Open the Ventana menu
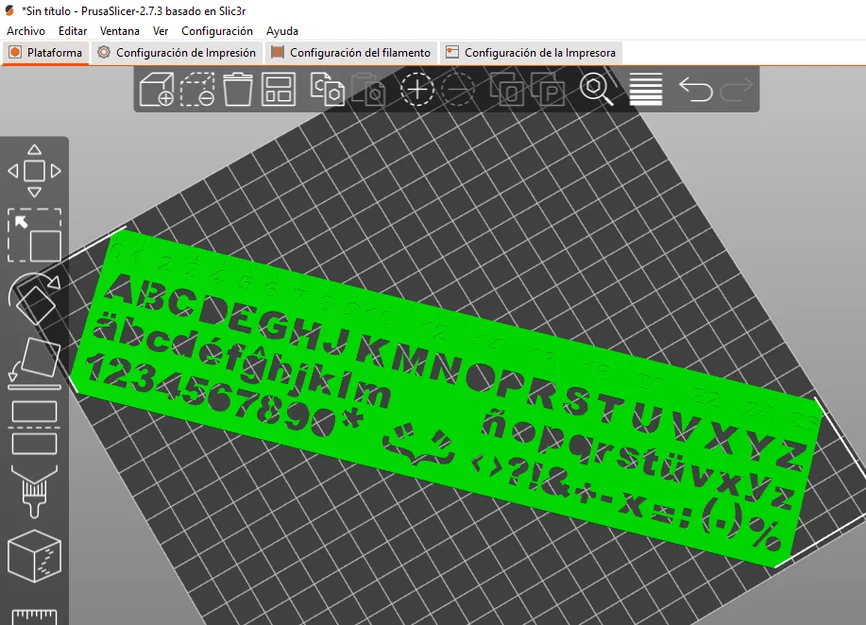 [119, 31]
